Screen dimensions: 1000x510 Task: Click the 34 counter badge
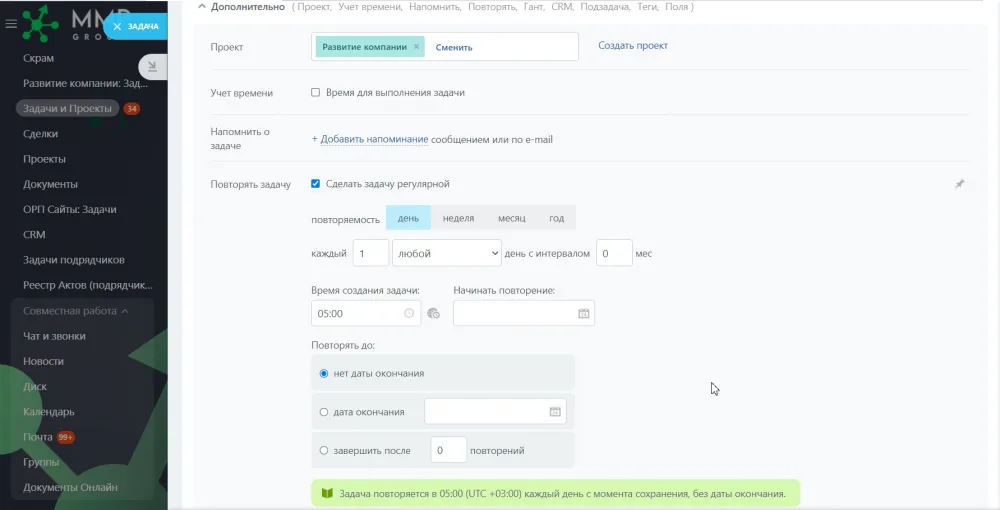(131, 108)
